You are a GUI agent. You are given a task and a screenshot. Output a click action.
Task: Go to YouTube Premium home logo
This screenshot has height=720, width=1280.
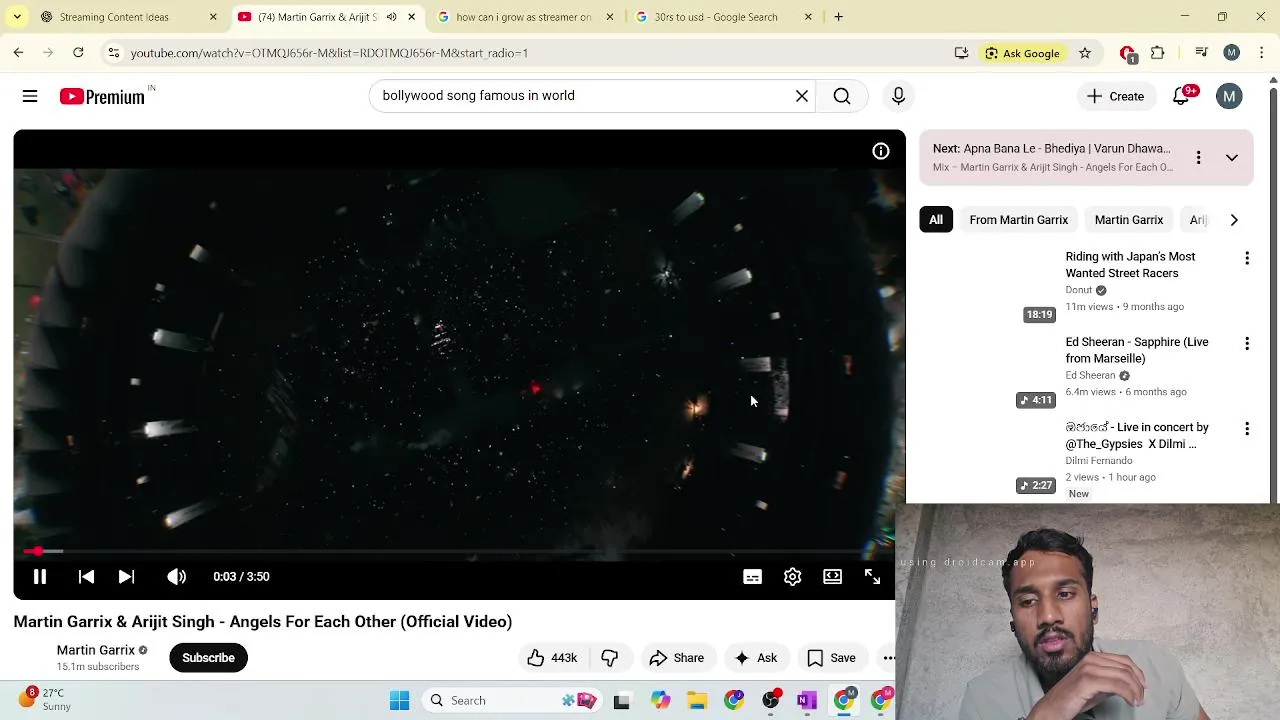point(102,96)
